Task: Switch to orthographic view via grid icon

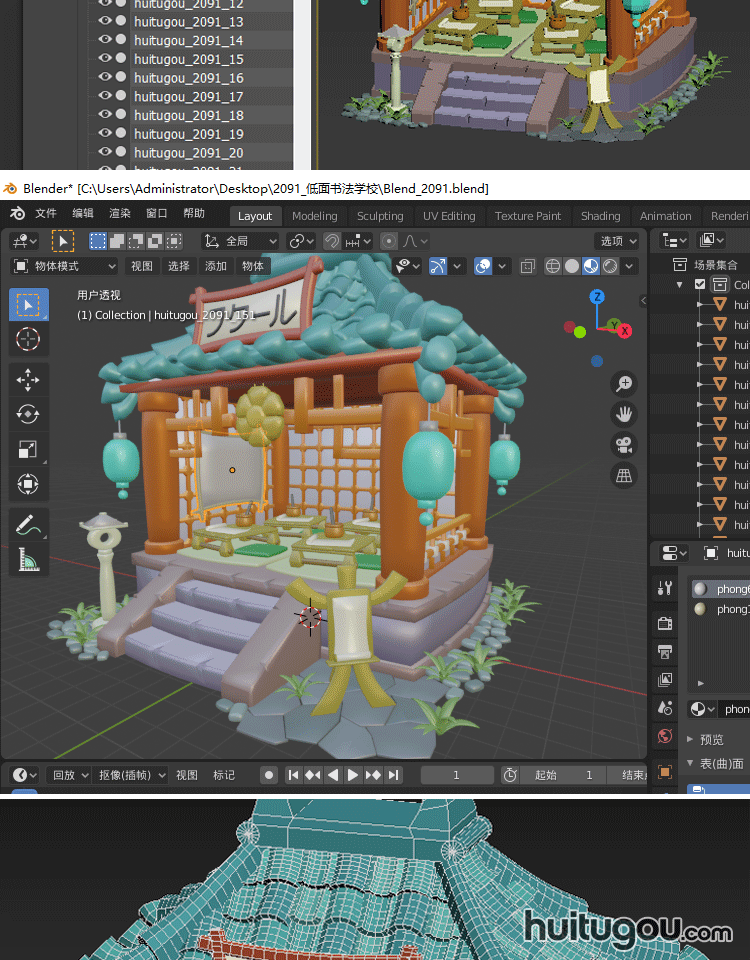Action: click(624, 475)
